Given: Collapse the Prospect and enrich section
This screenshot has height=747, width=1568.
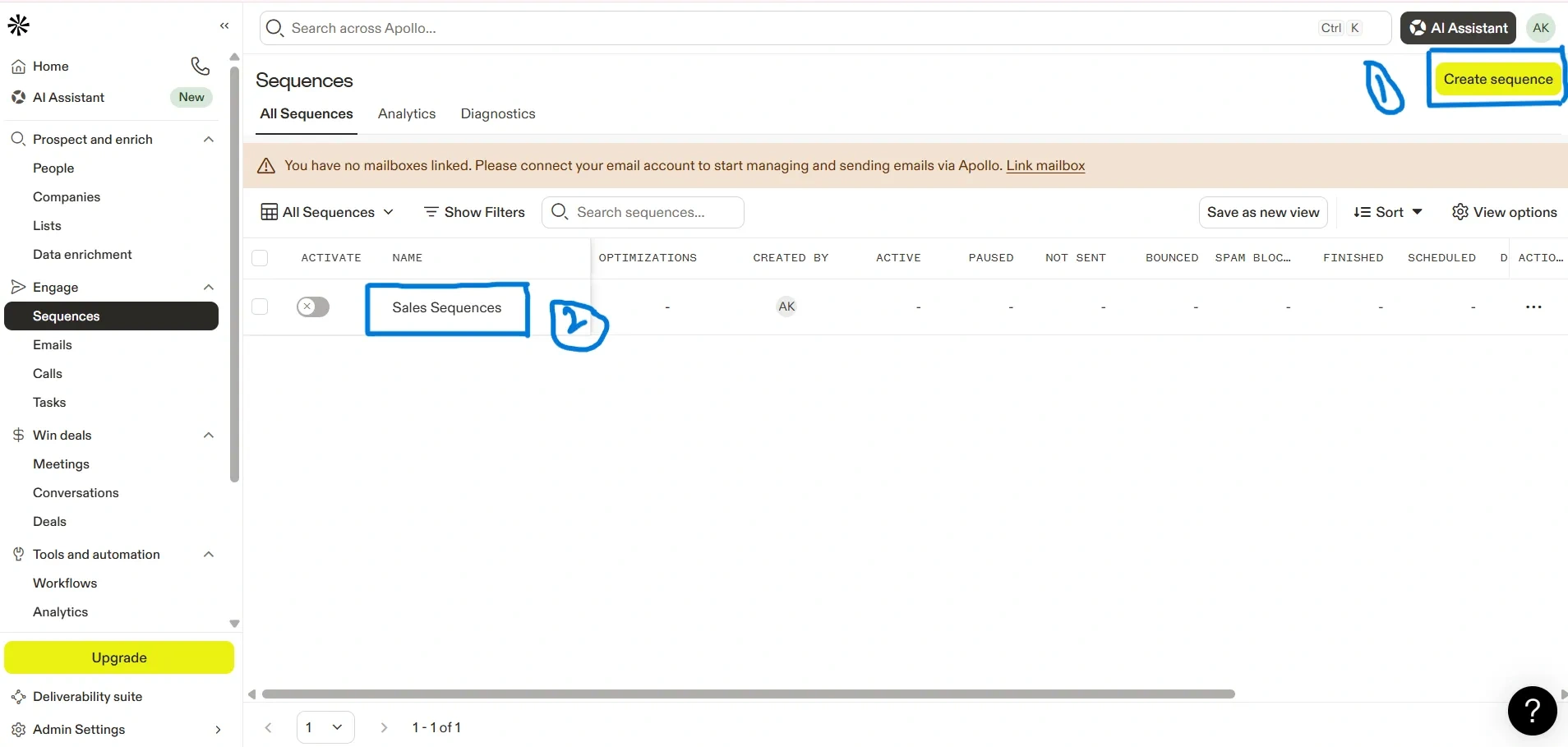Looking at the screenshot, I should (209, 140).
